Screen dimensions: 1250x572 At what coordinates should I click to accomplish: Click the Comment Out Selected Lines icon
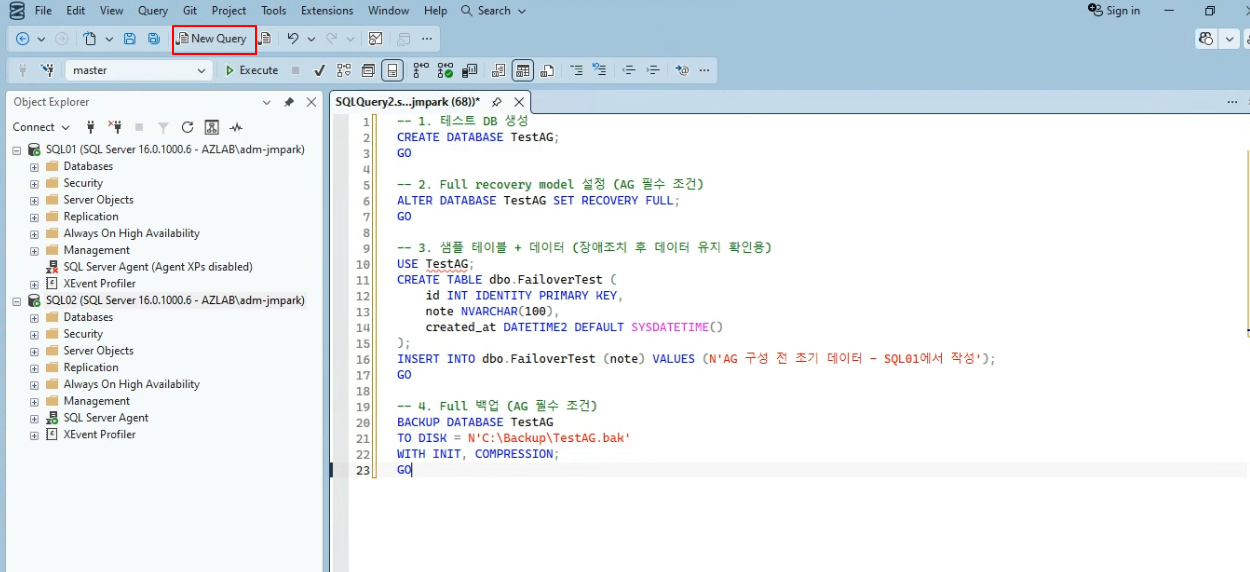pos(577,70)
